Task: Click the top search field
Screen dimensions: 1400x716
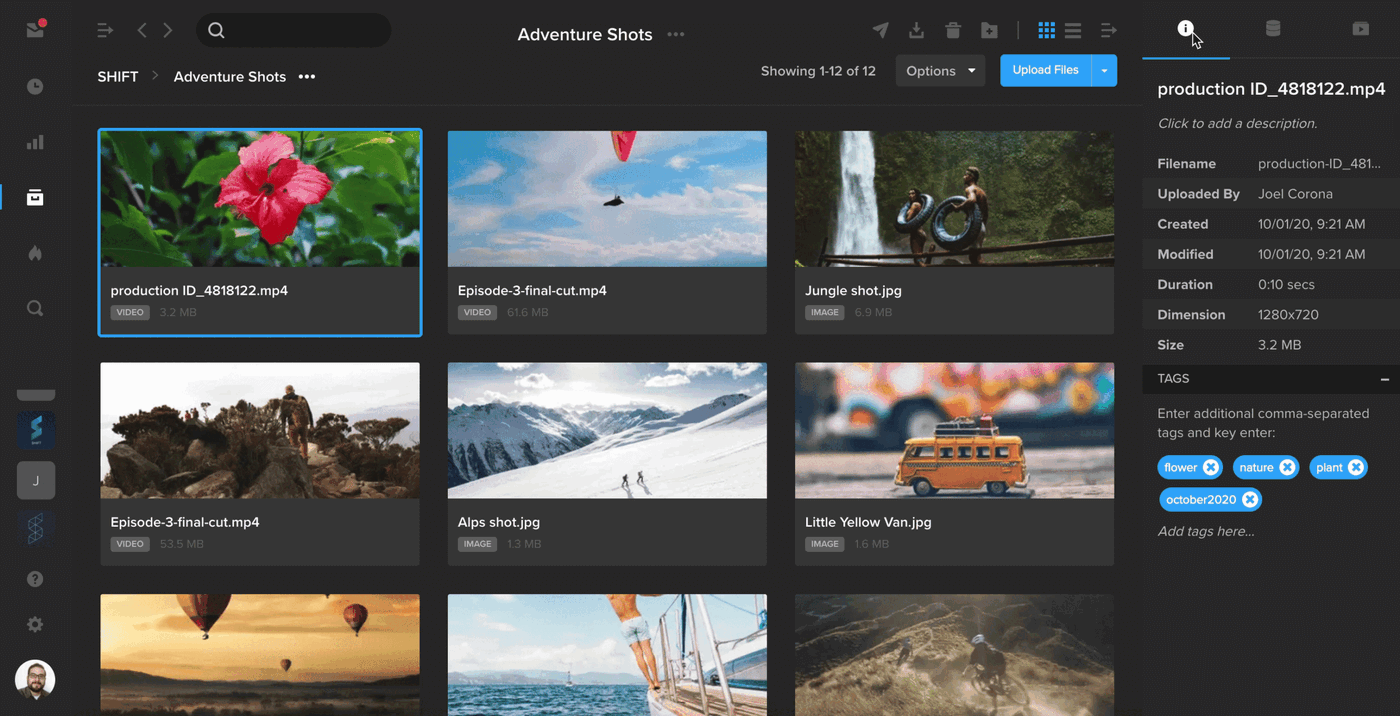Action: tap(293, 30)
